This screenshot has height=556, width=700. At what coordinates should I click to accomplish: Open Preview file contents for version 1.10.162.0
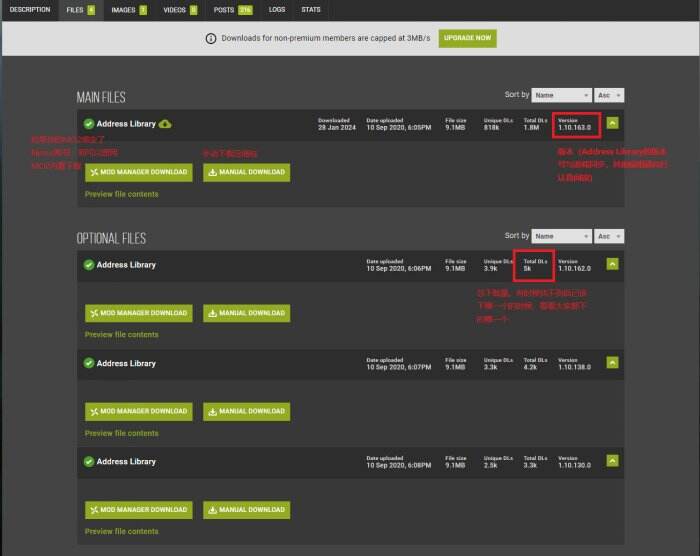click(121, 335)
